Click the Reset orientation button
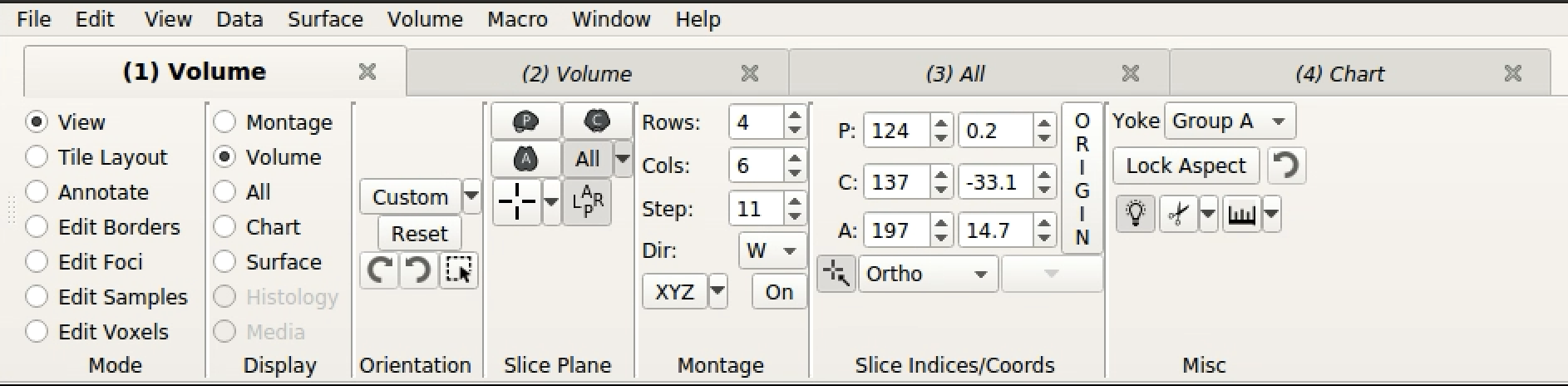Viewport: 1568px width, 386px height. pos(419,234)
